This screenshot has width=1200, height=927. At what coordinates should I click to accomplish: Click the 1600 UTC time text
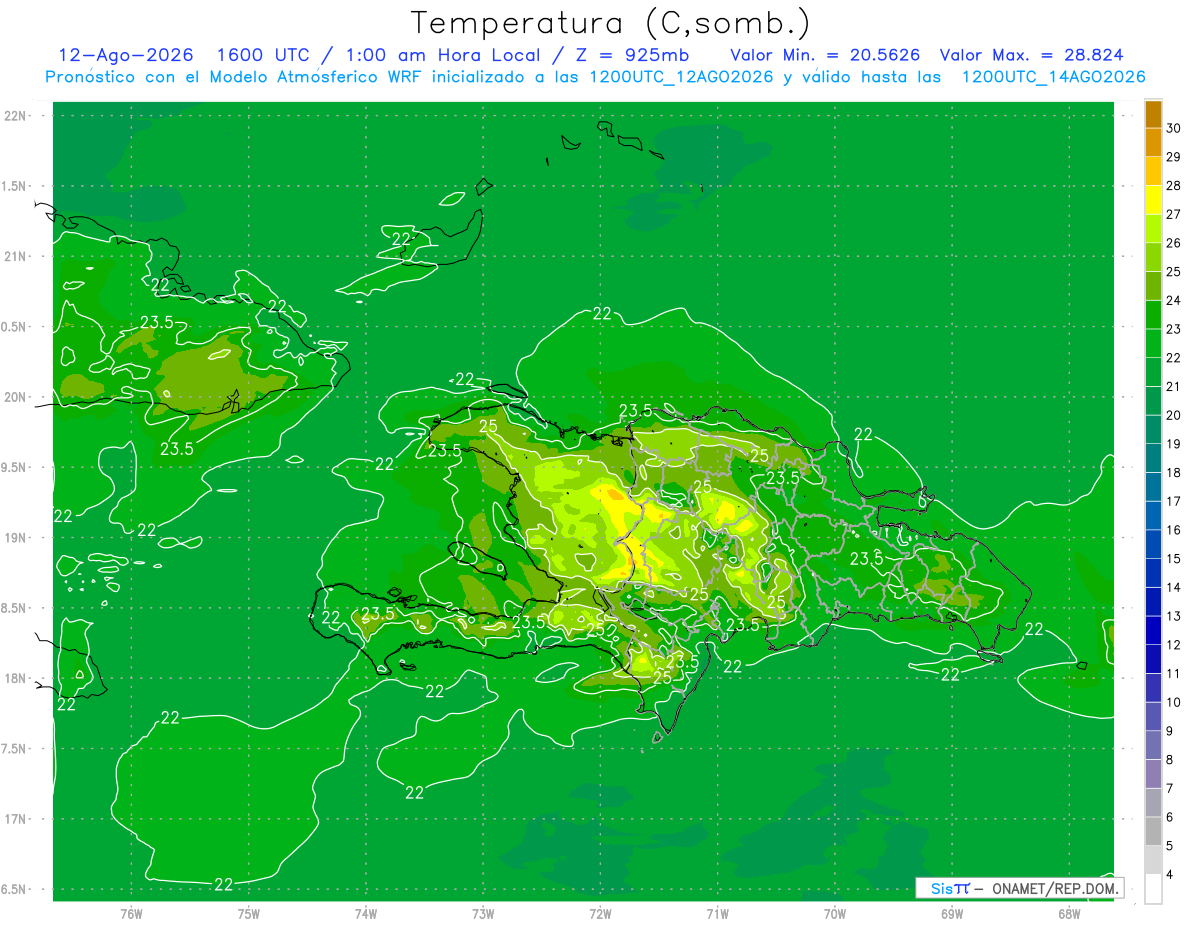pos(263,55)
